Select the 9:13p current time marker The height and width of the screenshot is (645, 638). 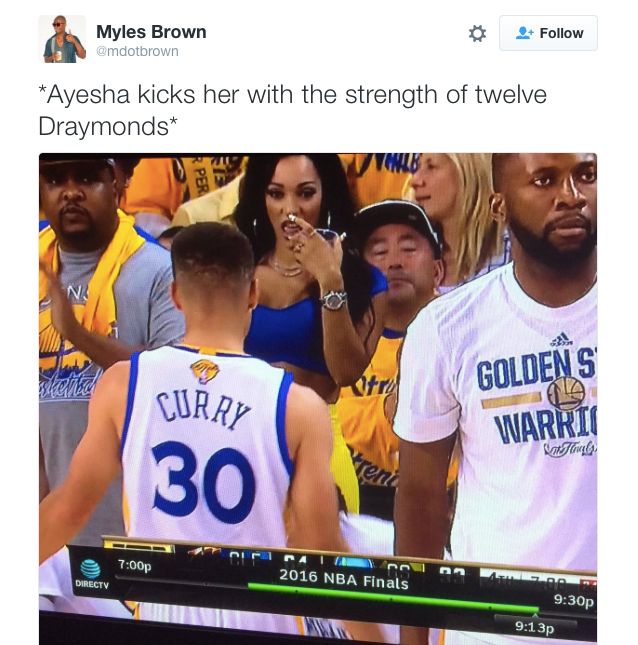[x=534, y=627]
